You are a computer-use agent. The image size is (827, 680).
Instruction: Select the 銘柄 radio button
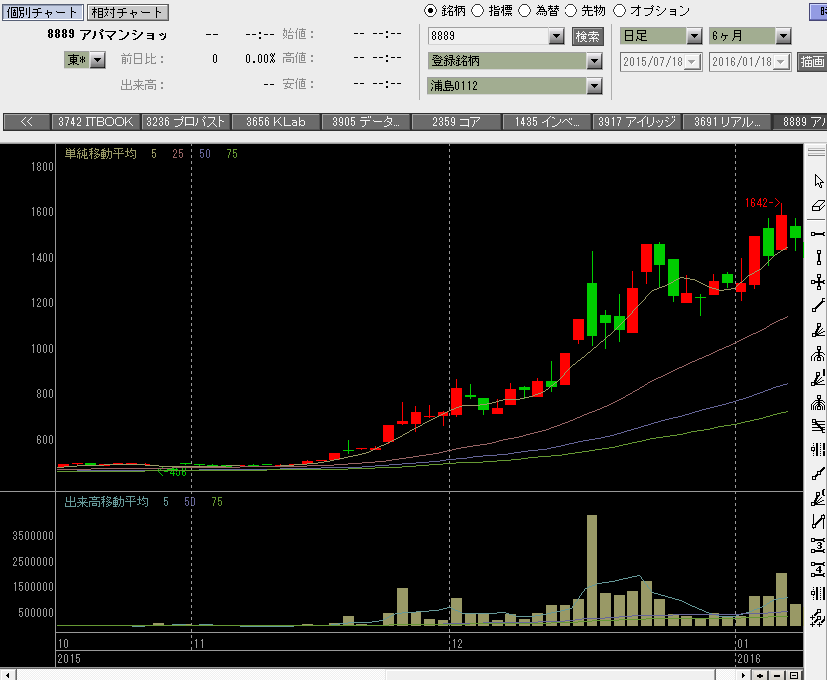point(430,11)
